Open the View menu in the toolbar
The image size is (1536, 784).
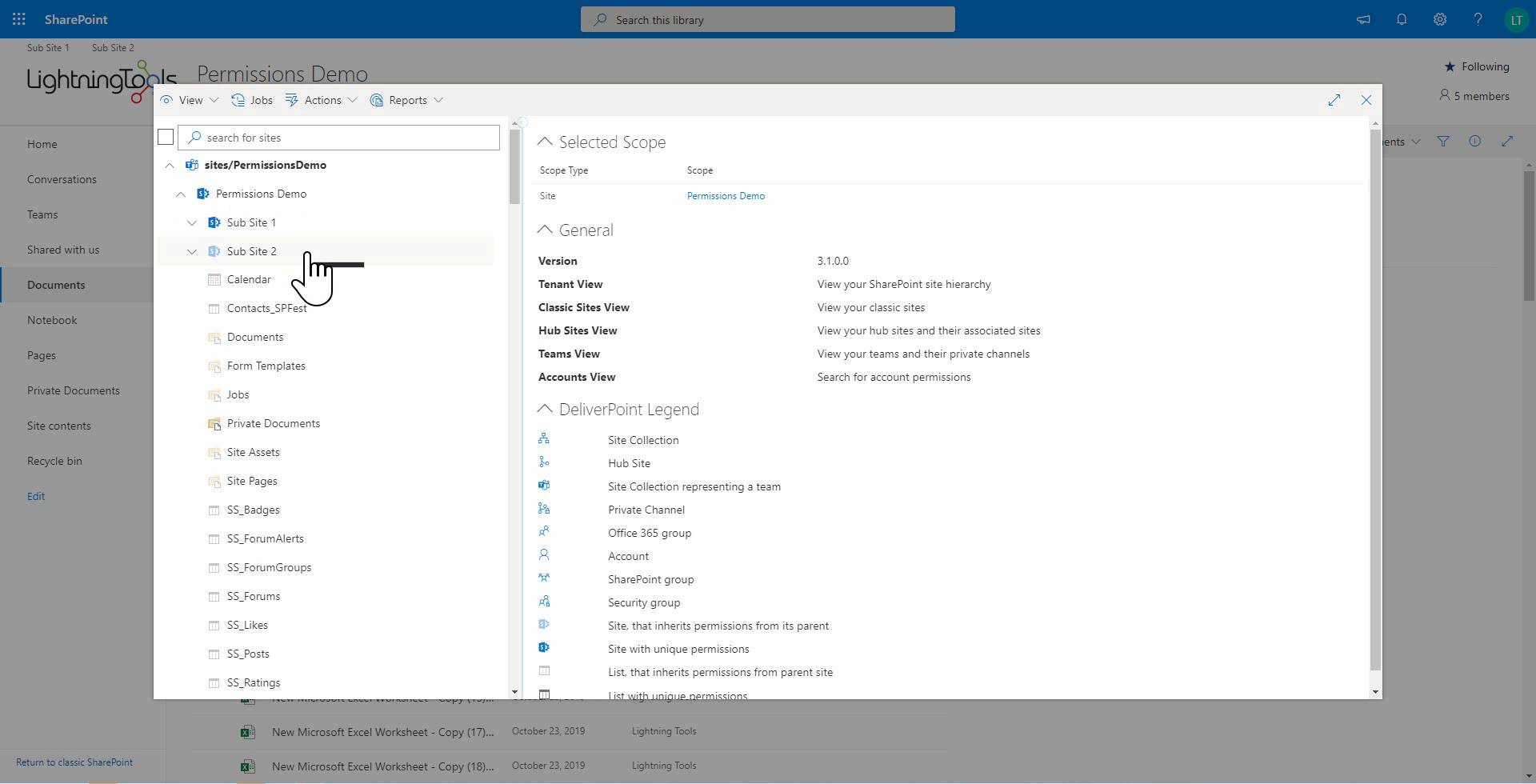tap(190, 100)
